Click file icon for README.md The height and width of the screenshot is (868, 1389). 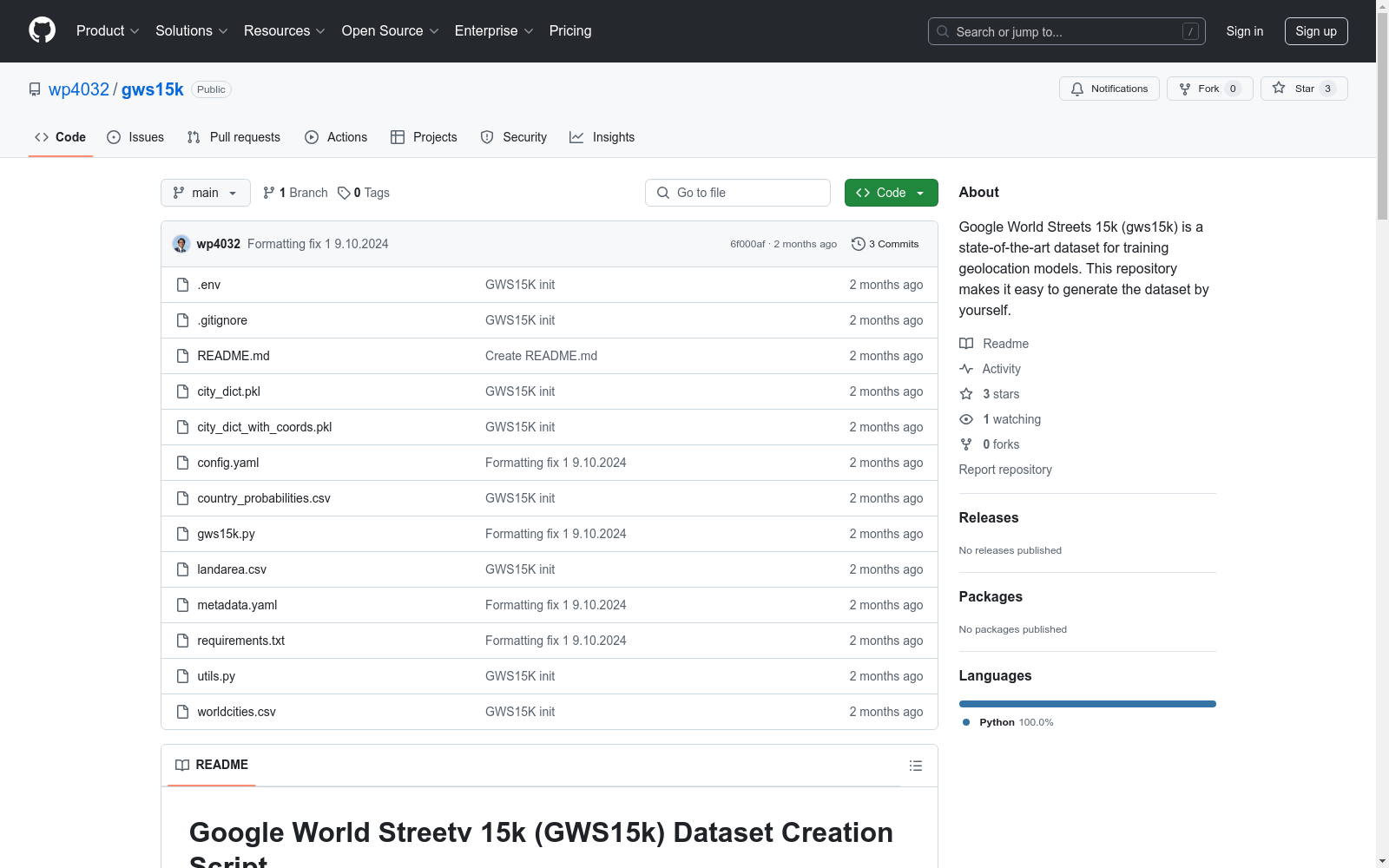pos(182,356)
